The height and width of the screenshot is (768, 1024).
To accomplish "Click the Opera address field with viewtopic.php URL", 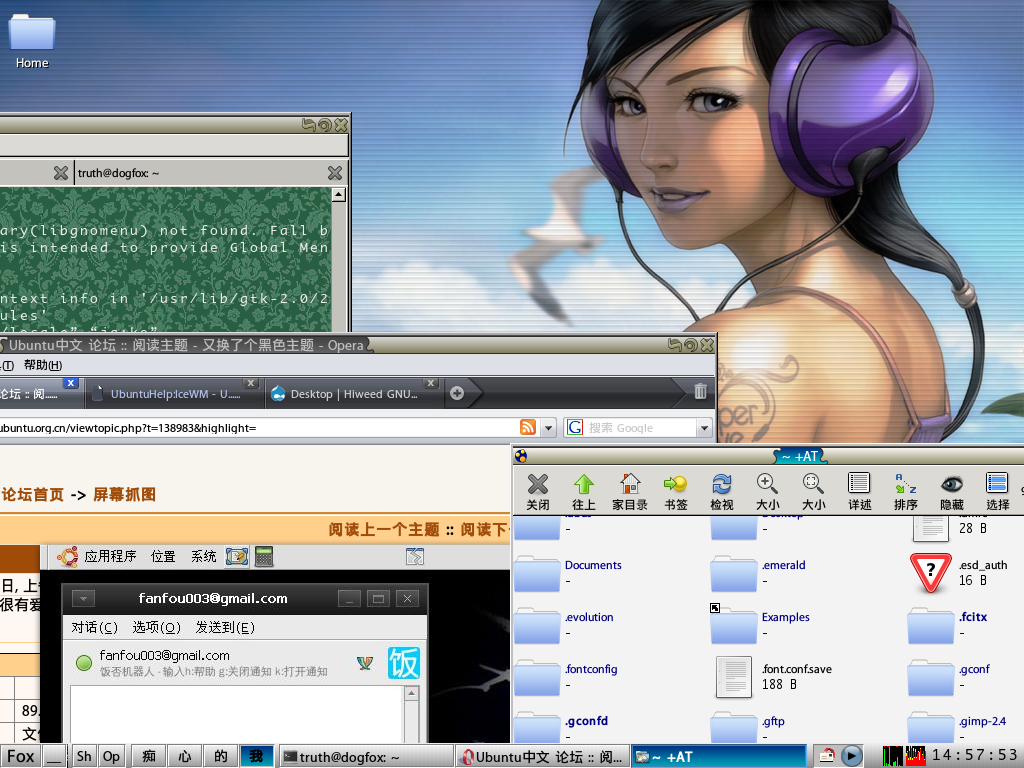I will 258,428.
